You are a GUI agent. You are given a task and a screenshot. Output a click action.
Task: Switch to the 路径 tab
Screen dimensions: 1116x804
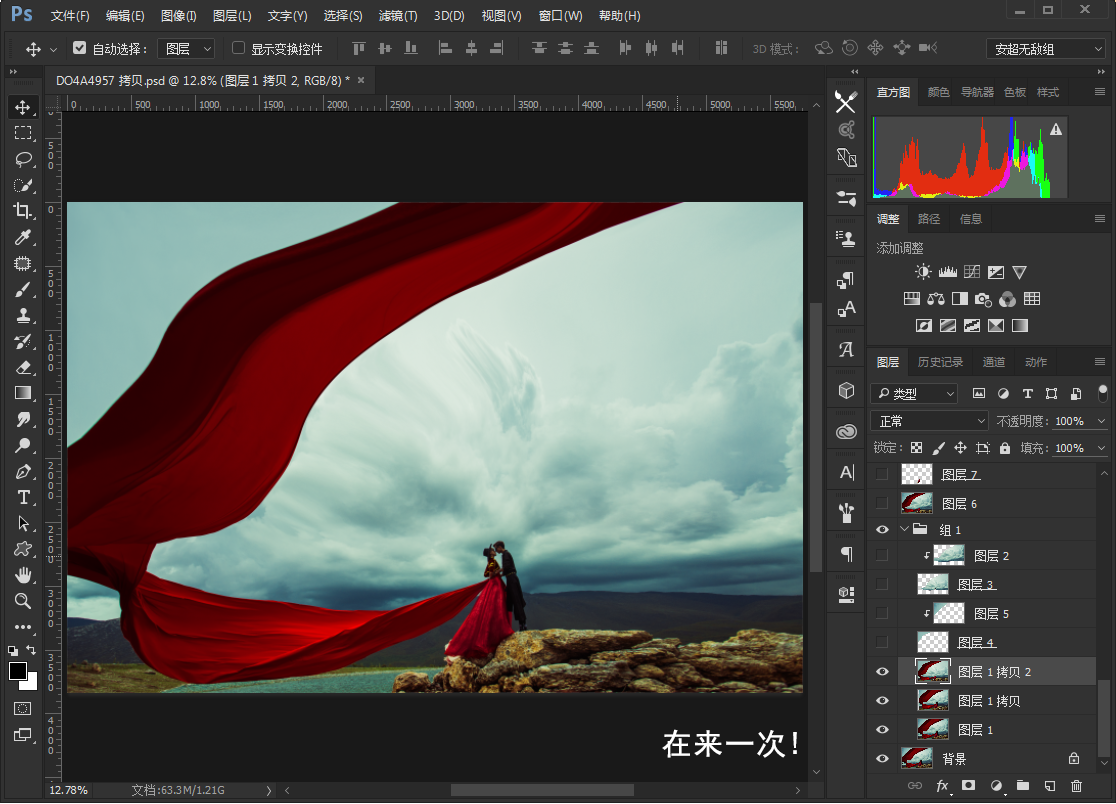point(929,219)
